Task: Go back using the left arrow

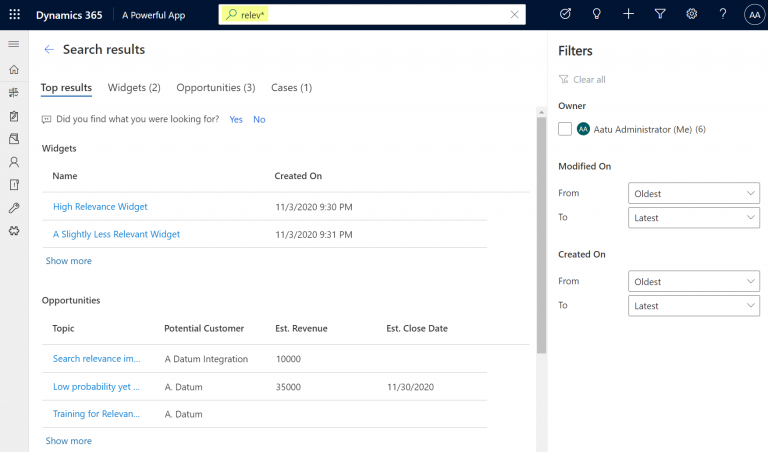Action: [x=48, y=49]
